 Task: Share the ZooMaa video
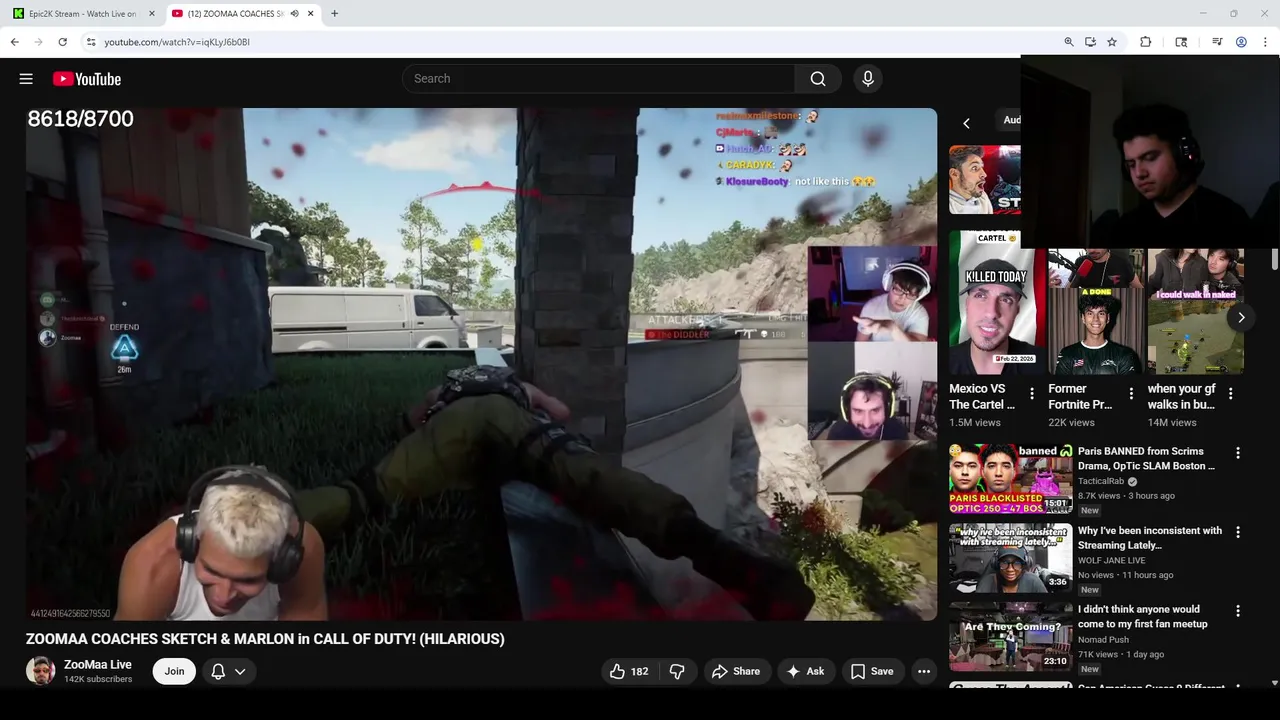[x=736, y=671]
